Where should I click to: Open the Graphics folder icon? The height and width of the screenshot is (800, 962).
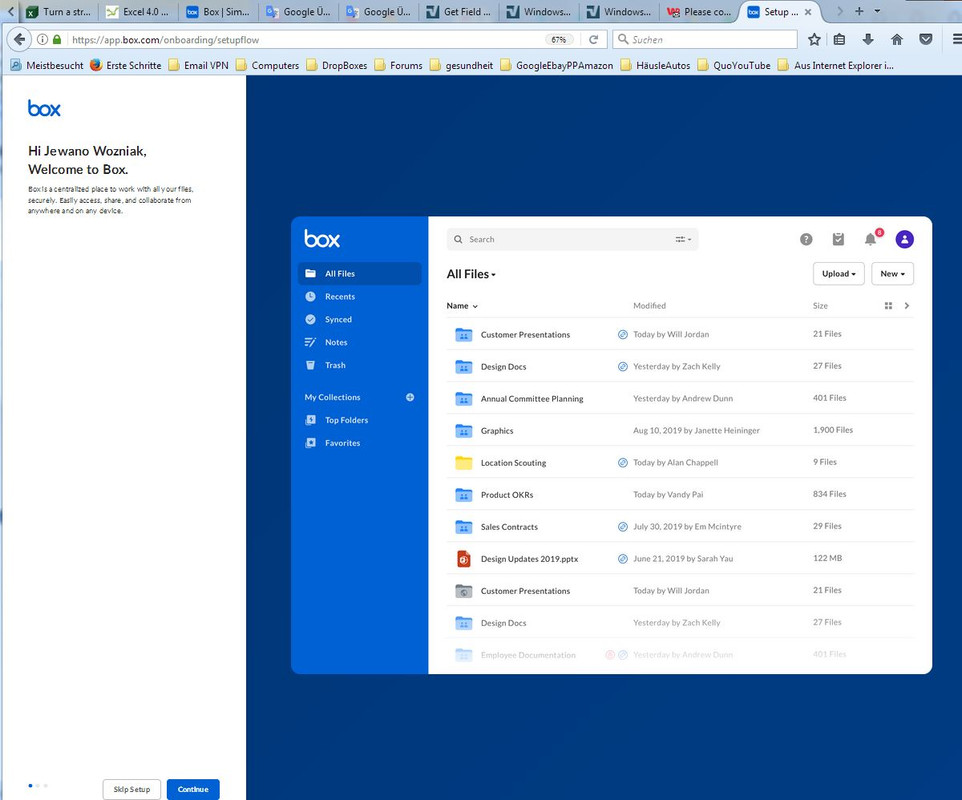point(464,431)
